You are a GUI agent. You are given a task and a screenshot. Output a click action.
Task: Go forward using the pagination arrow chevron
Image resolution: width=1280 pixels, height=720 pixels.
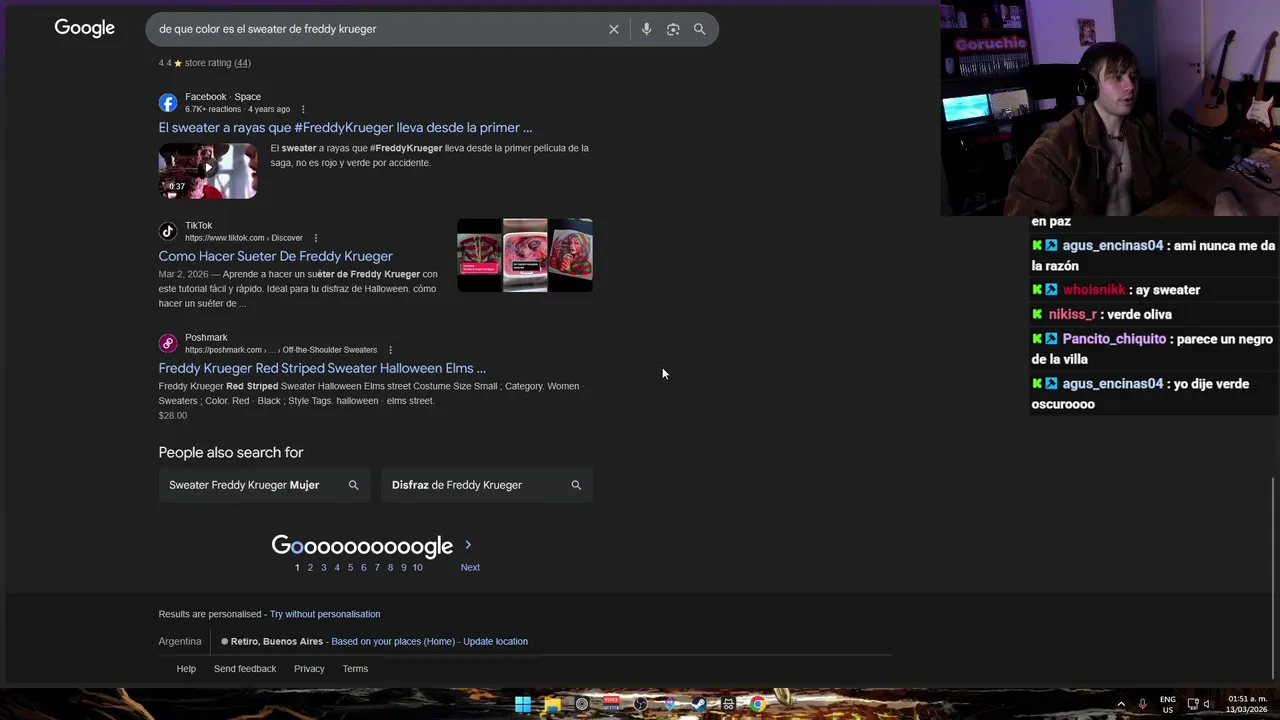pyautogui.click(x=468, y=545)
